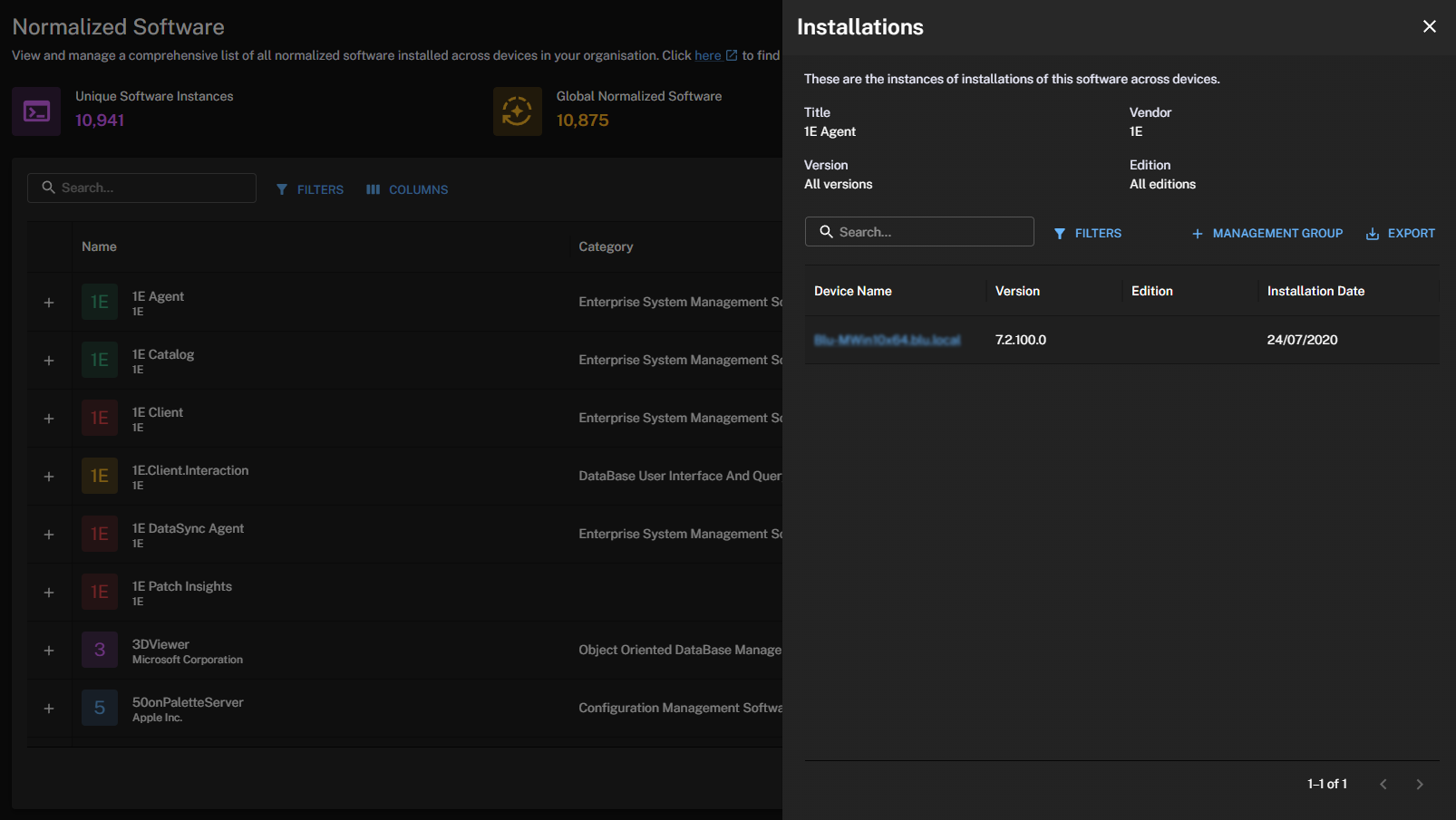The width and height of the screenshot is (1456, 820).
Task: Expand the 1E Patch Insights row
Action: (49, 593)
